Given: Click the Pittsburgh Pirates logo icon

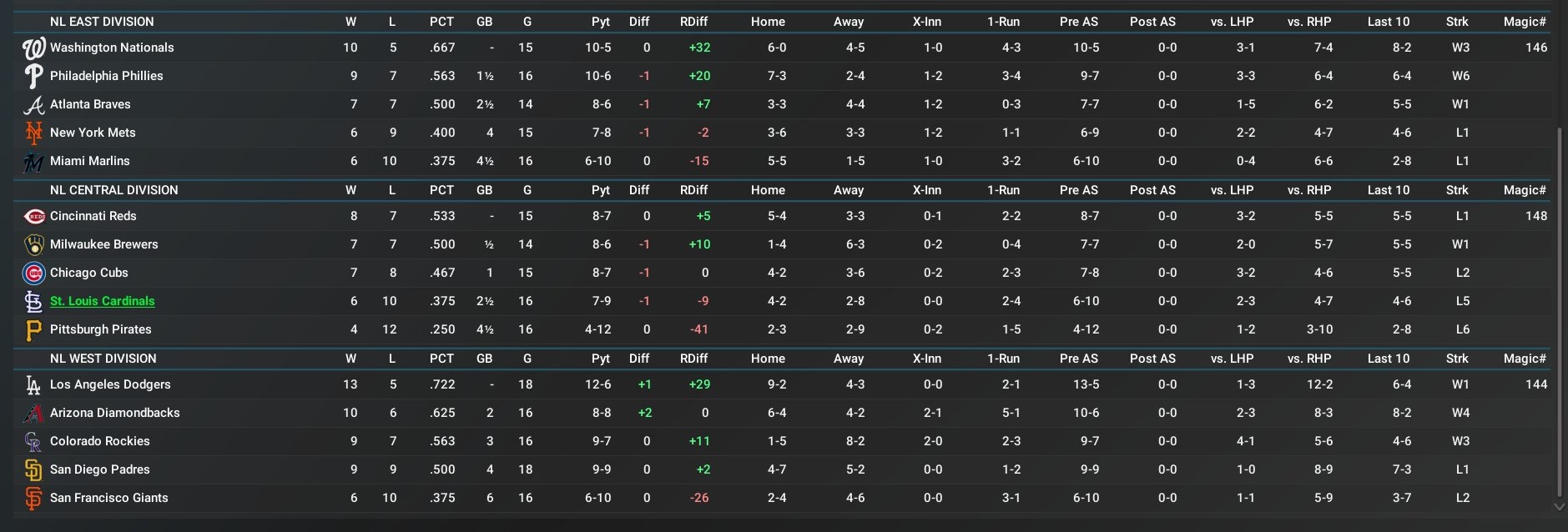Looking at the screenshot, I should pyautogui.click(x=33, y=330).
